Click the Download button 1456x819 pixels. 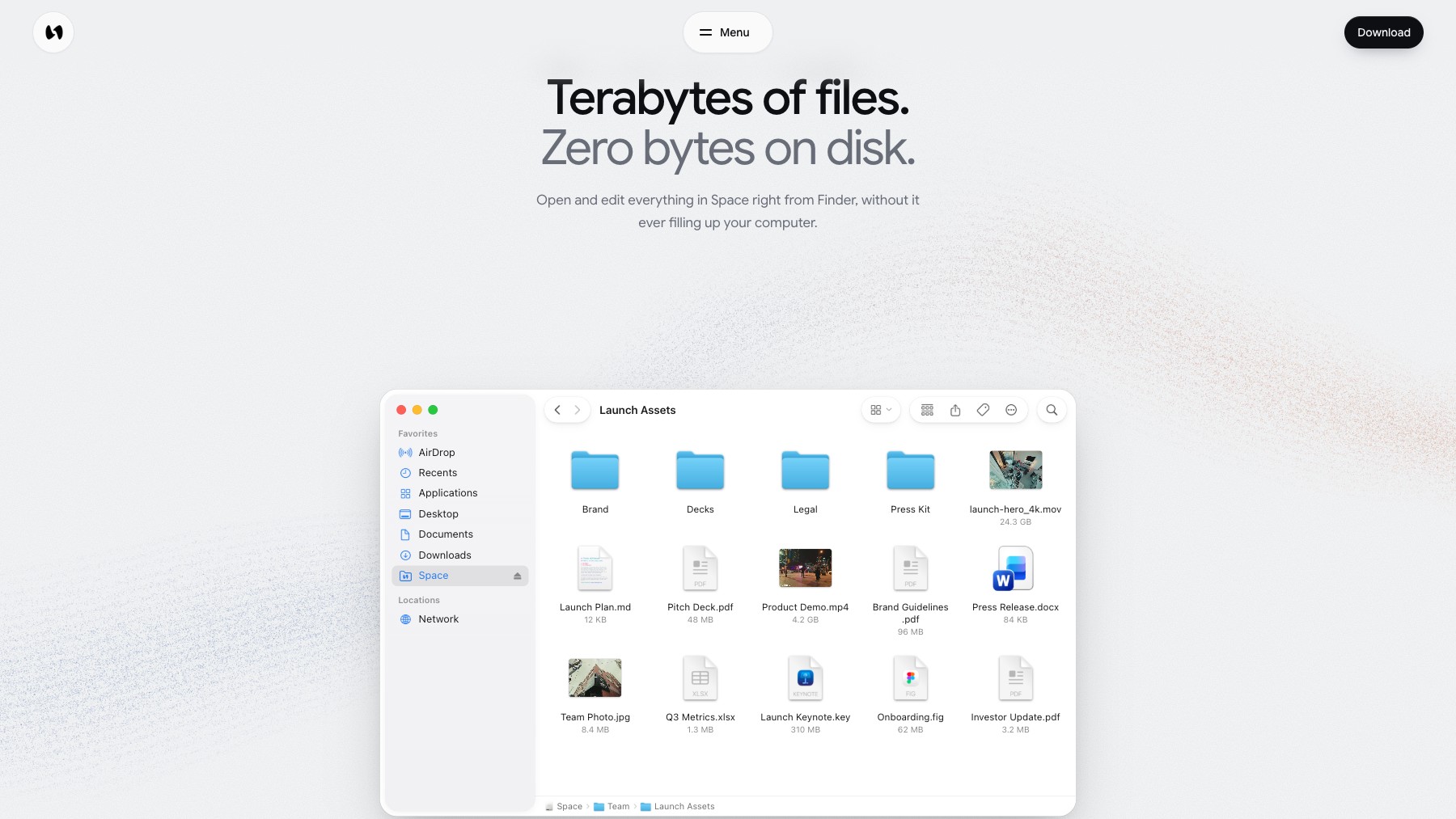point(1383,32)
